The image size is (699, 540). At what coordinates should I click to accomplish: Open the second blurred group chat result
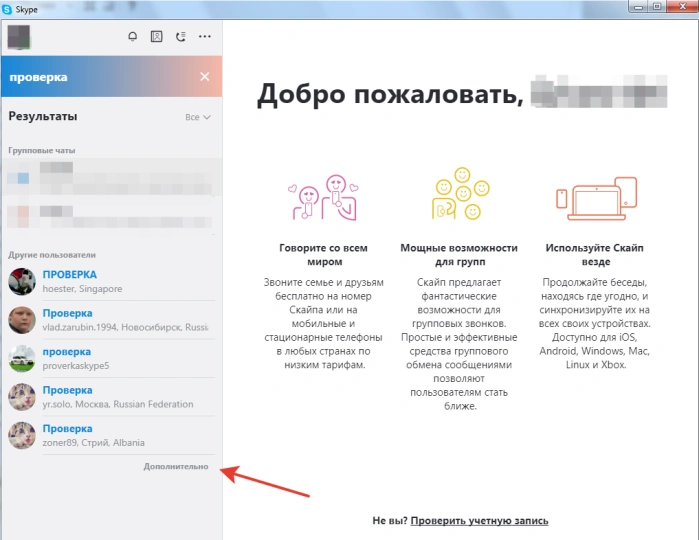tap(111, 216)
